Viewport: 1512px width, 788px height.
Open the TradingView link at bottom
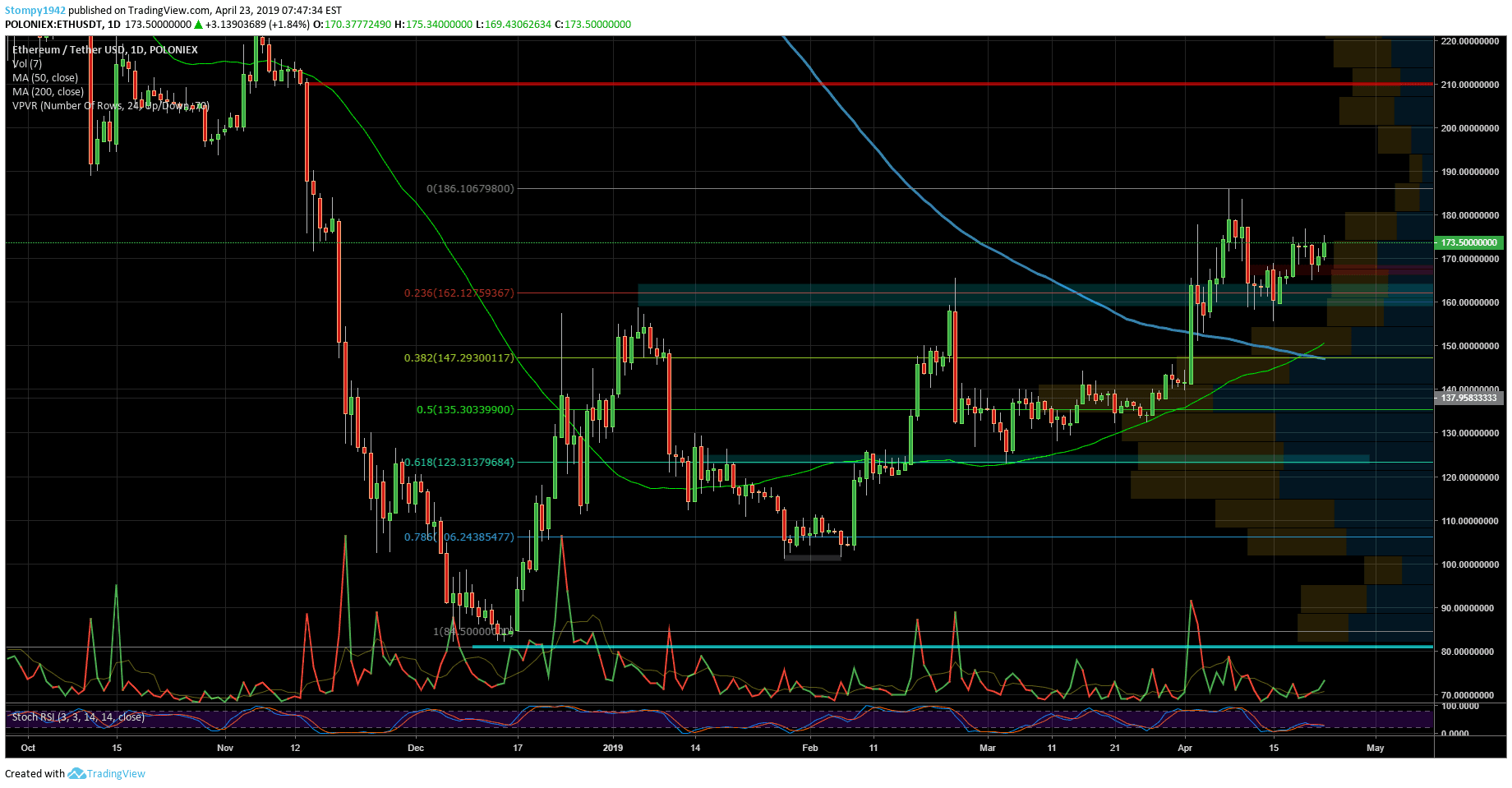point(116,773)
